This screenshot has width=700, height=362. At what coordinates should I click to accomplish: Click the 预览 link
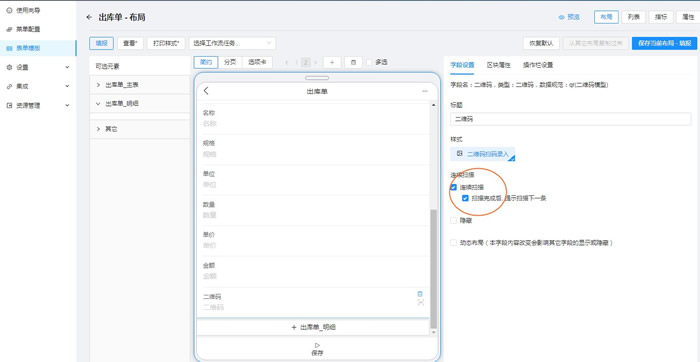click(573, 17)
